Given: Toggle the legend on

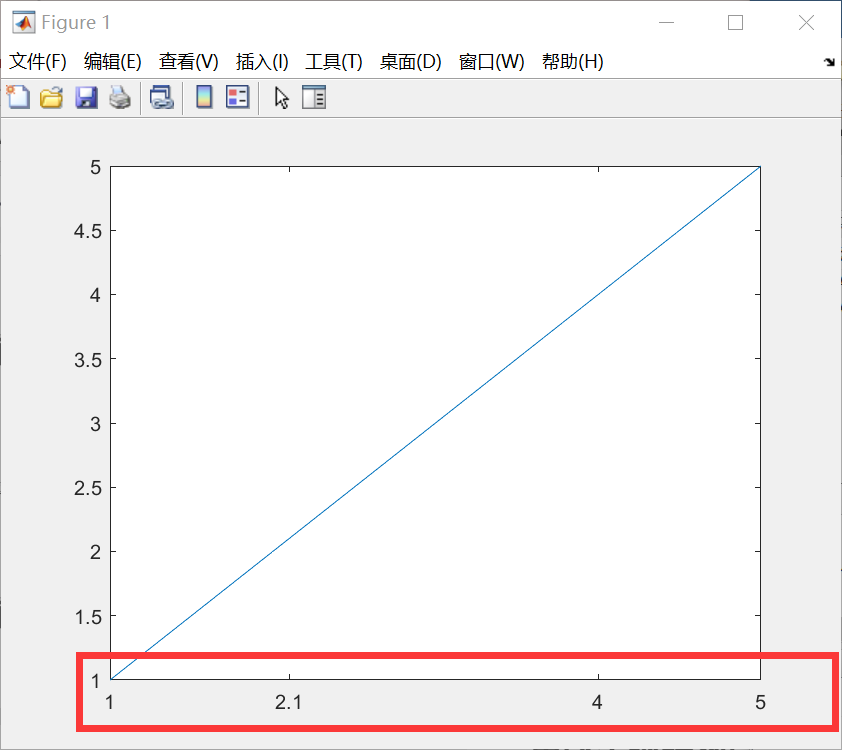Looking at the screenshot, I should click(237, 97).
